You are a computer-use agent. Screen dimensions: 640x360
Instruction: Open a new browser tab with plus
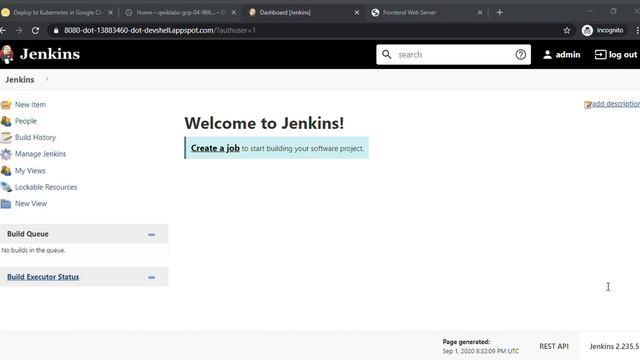500,13
